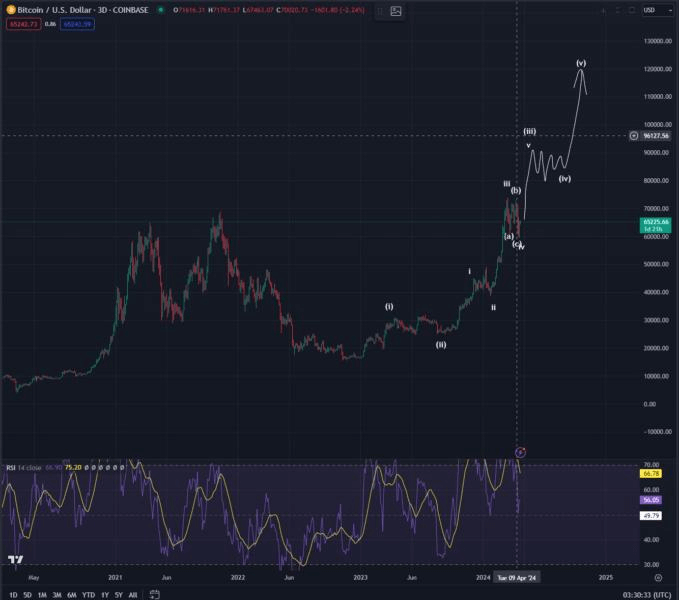Click the red sell price box

[23, 24]
